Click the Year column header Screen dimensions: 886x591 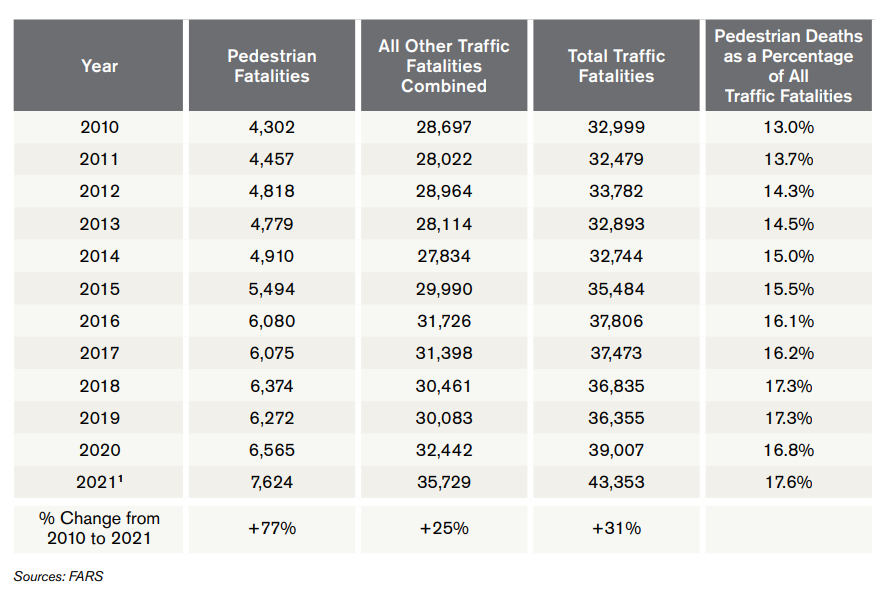(x=99, y=66)
